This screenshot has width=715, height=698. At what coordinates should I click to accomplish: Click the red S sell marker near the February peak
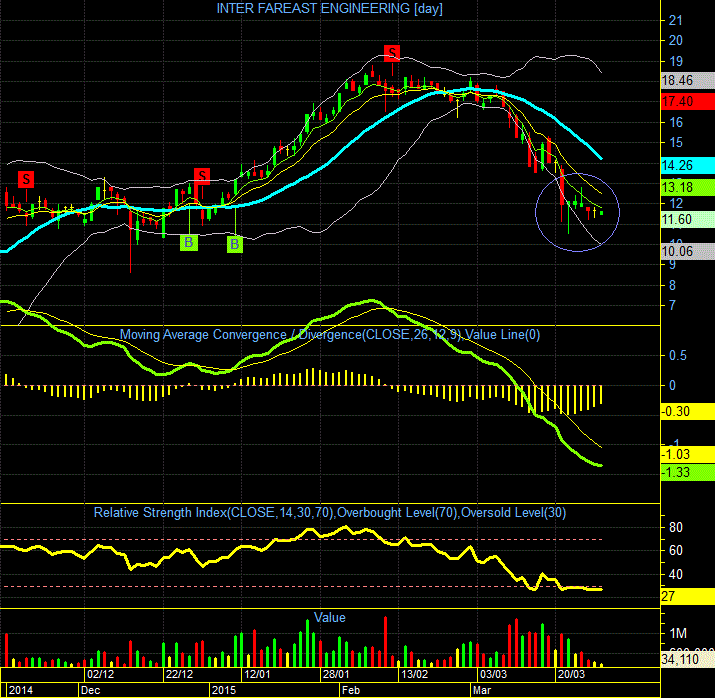(392, 53)
